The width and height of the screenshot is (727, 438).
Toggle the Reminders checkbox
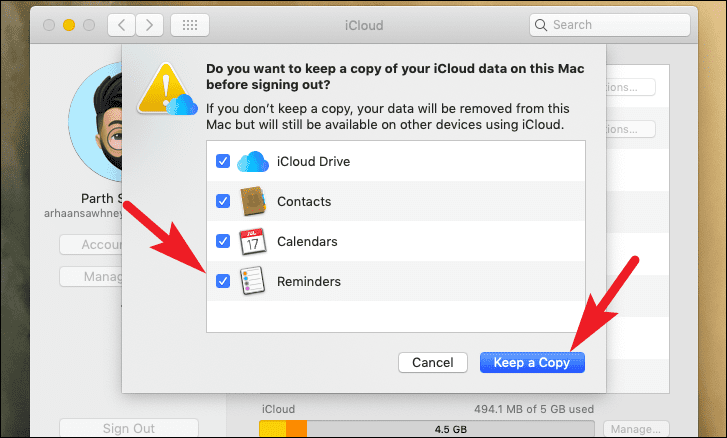click(x=223, y=281)
